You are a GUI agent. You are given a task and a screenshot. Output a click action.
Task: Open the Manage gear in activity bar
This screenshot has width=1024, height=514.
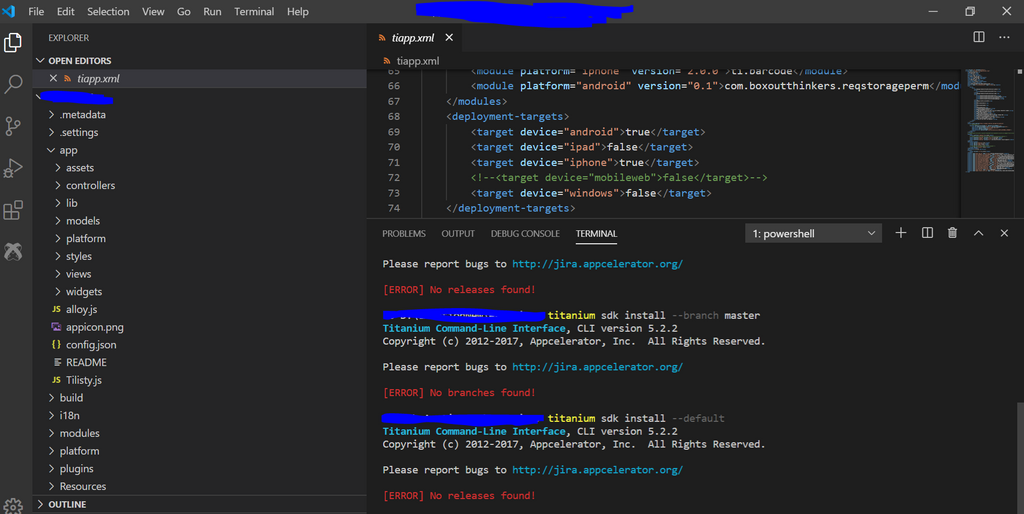click(x=13, y=506)
